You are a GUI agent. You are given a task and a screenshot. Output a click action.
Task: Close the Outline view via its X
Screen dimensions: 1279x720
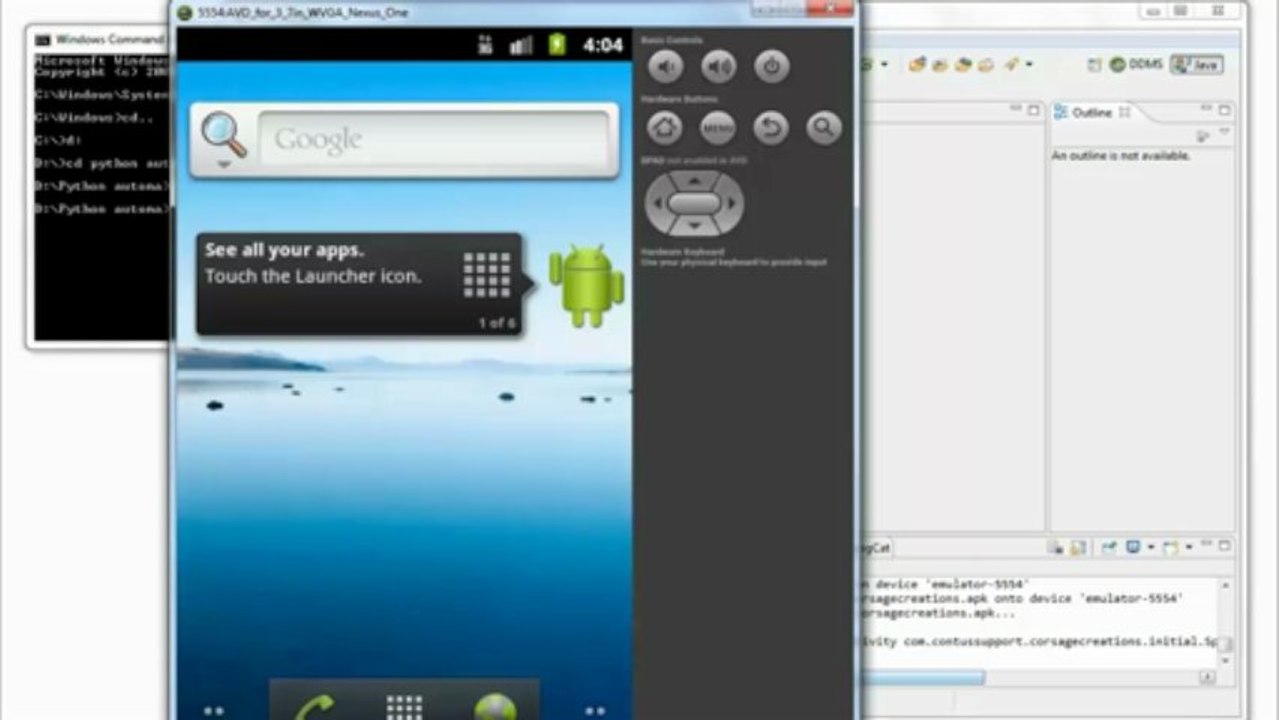point(1124,112)
